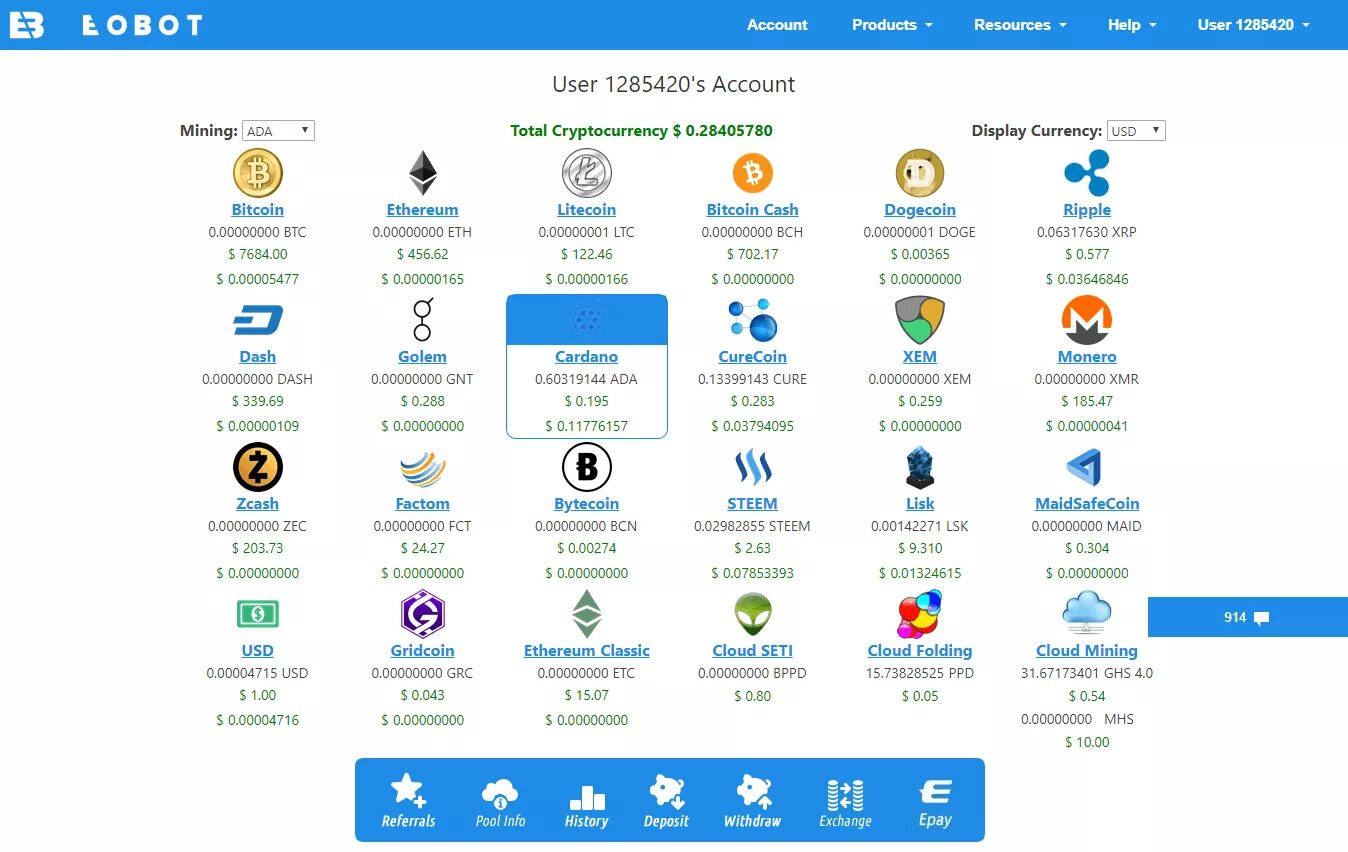Click the Dogecoin icon
The width and height of the screenshot is (1348, 852).
pos(920,173)
